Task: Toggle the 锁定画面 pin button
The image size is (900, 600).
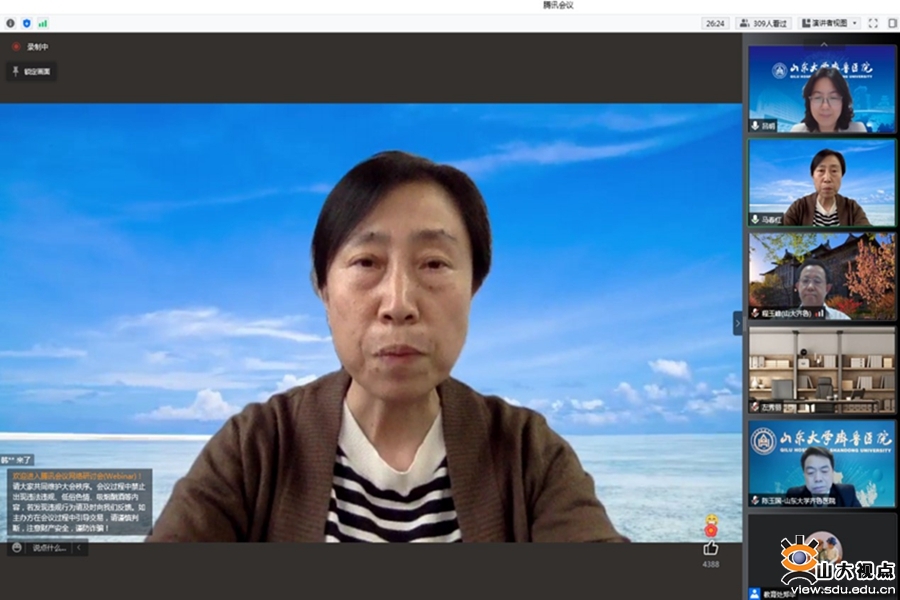Action: [31, 72]
